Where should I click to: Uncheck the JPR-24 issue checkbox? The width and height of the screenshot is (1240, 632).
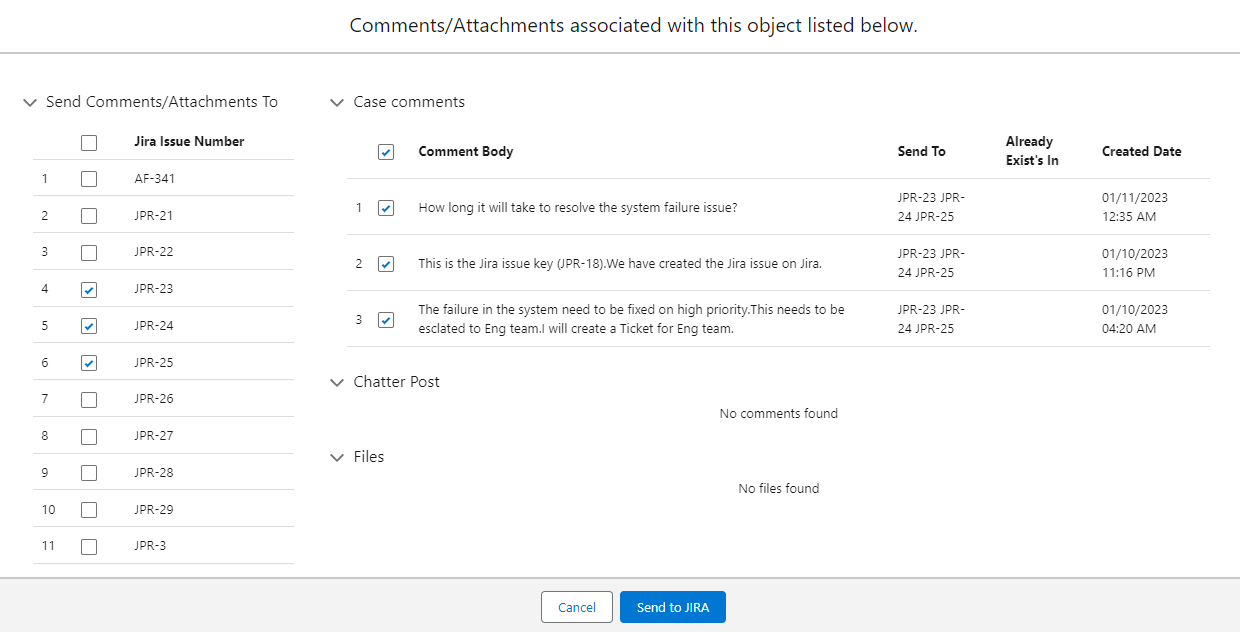(x=89, y=326)
